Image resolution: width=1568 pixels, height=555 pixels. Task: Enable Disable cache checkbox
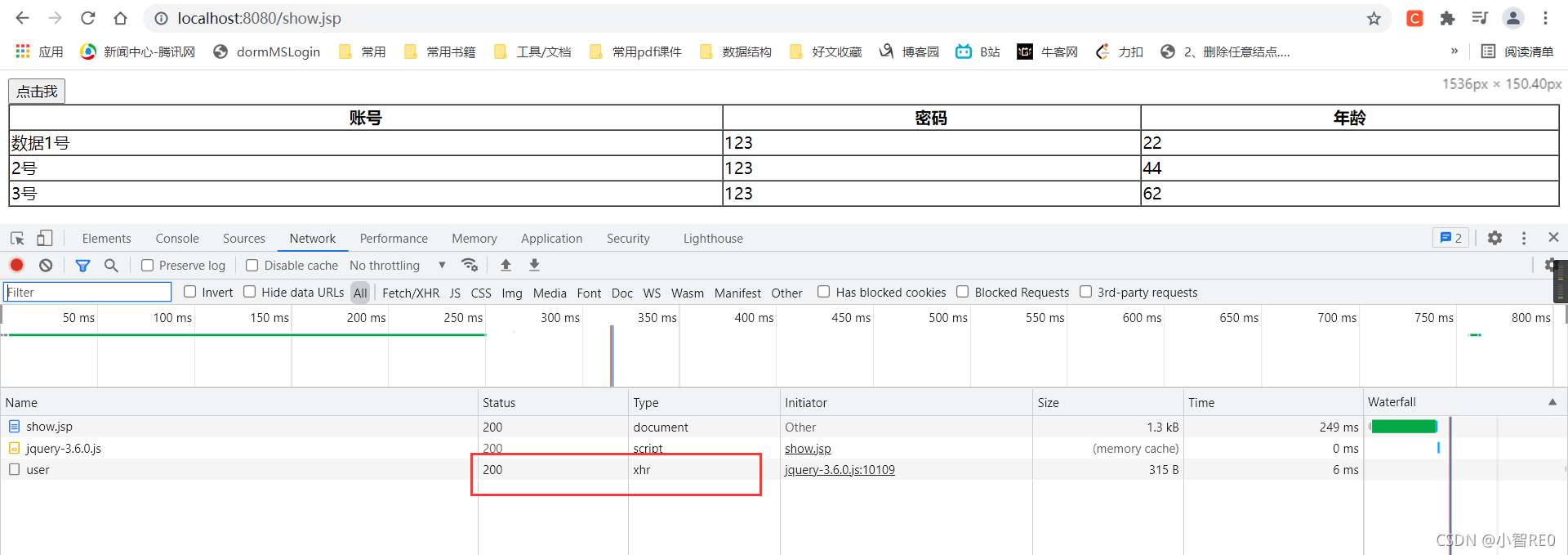click(252, 266)
